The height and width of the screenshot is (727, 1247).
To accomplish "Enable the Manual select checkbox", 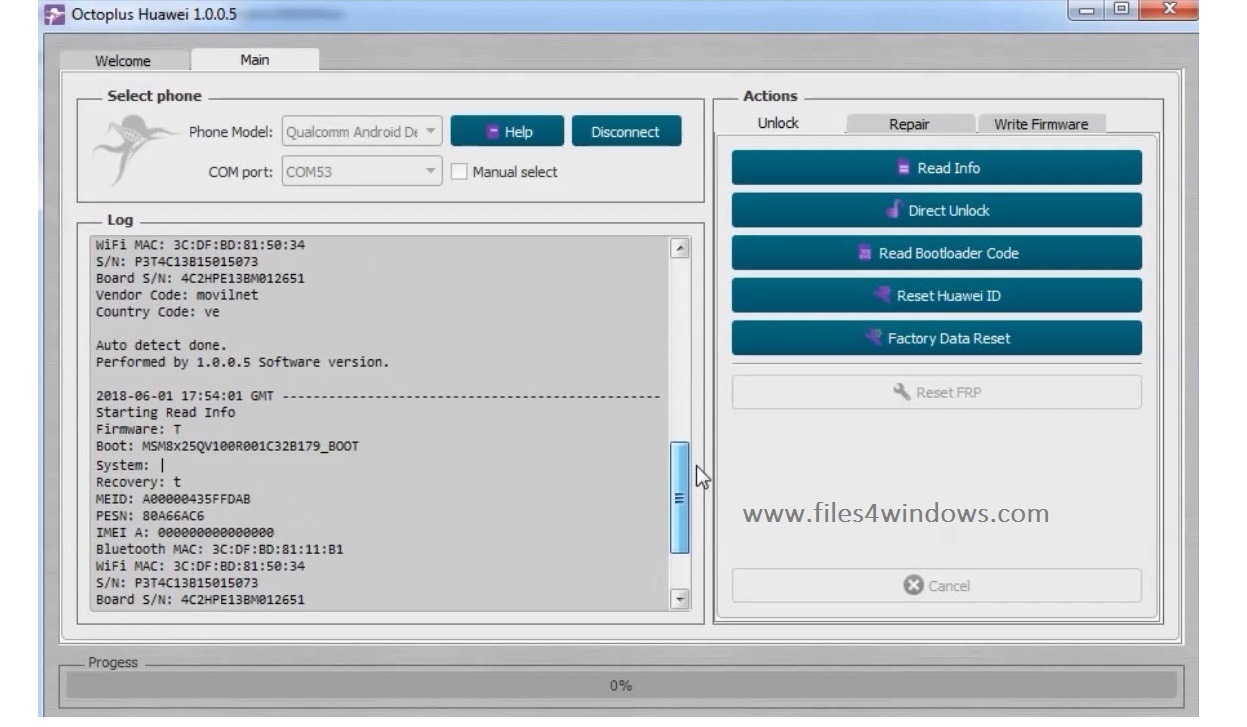I will click(459, 172).
